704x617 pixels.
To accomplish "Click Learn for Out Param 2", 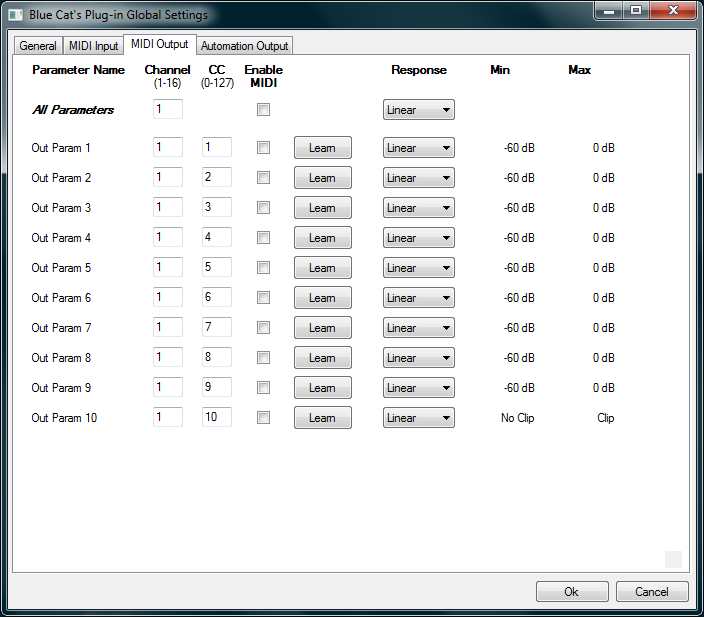I will [x=323, y=178].
